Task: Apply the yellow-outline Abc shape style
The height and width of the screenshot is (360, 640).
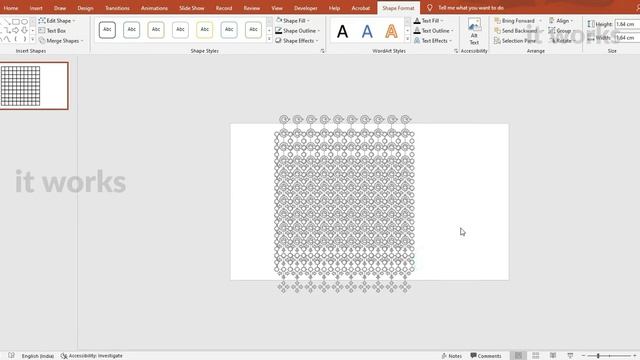Action: pos(204,30)
